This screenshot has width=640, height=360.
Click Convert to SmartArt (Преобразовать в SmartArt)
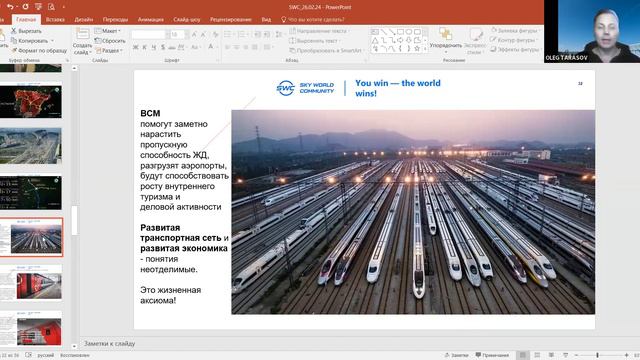tap(327, 51)
